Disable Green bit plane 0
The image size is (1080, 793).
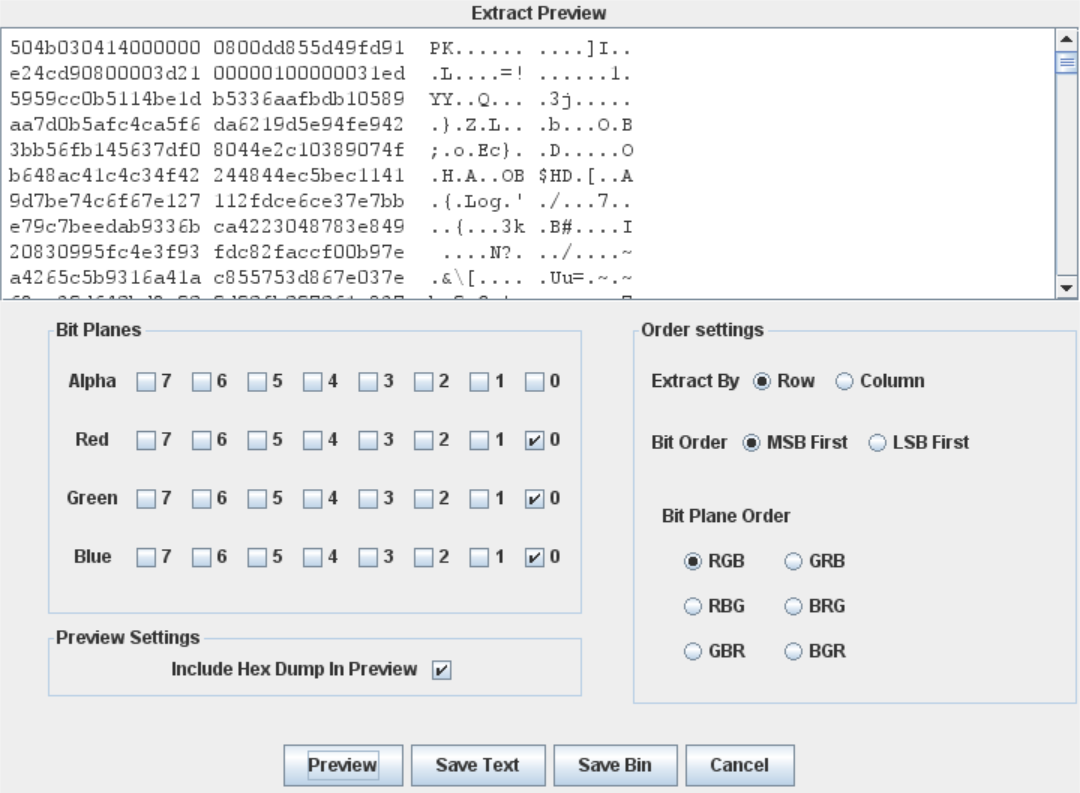[x=534, y=499]
